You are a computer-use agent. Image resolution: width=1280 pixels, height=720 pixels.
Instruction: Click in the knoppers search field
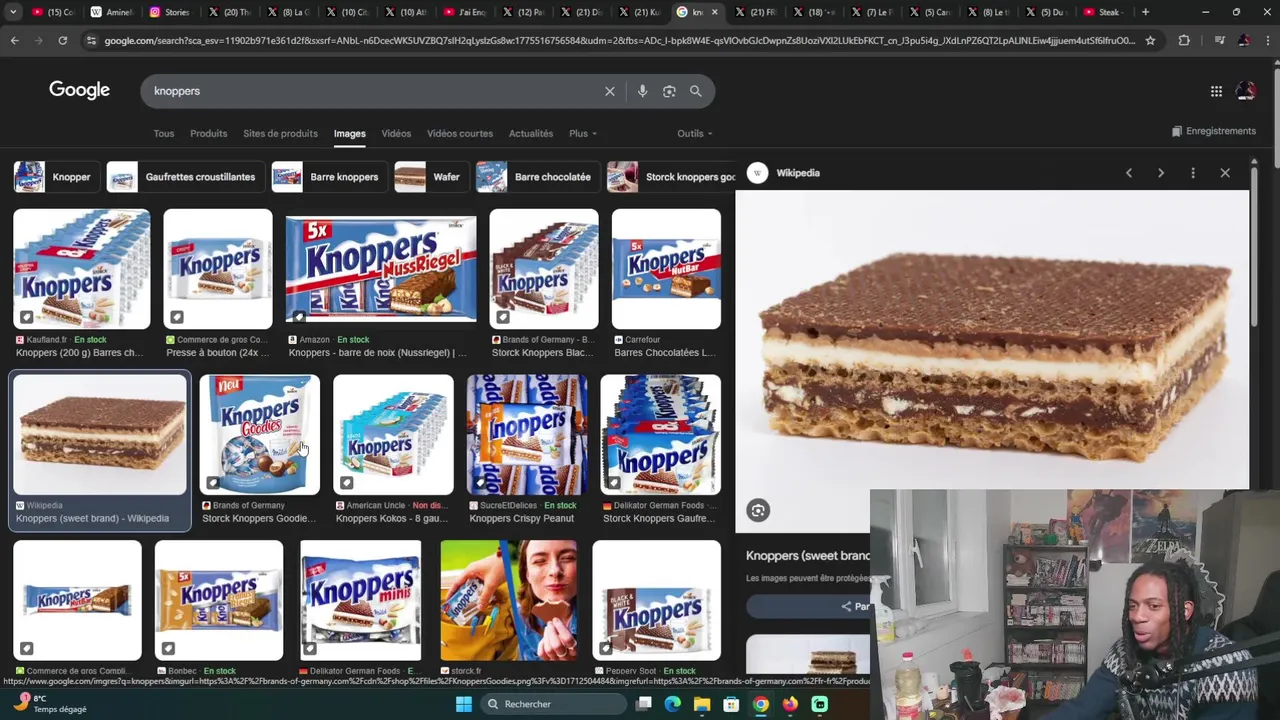pyautogui.click(x=370, y=91)
